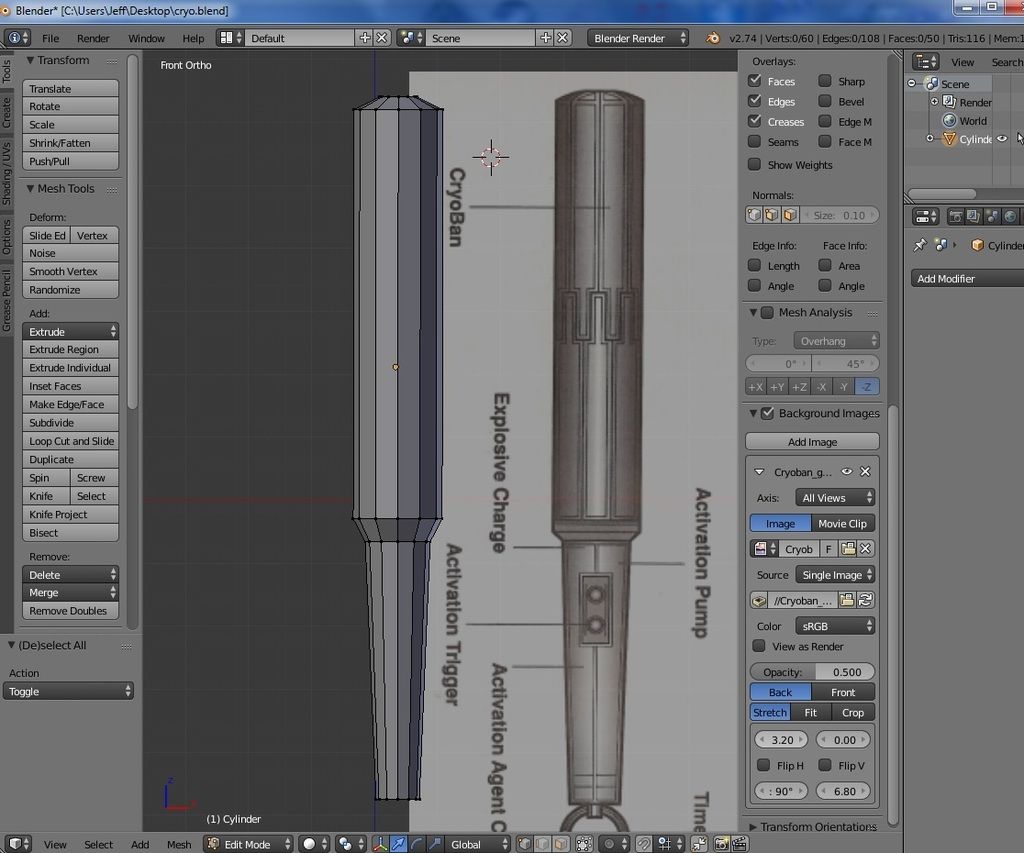The image size is (1024, 853).
Task: Click the Inset Faces button
Action: pyautogui.click(x=71, y=386)
